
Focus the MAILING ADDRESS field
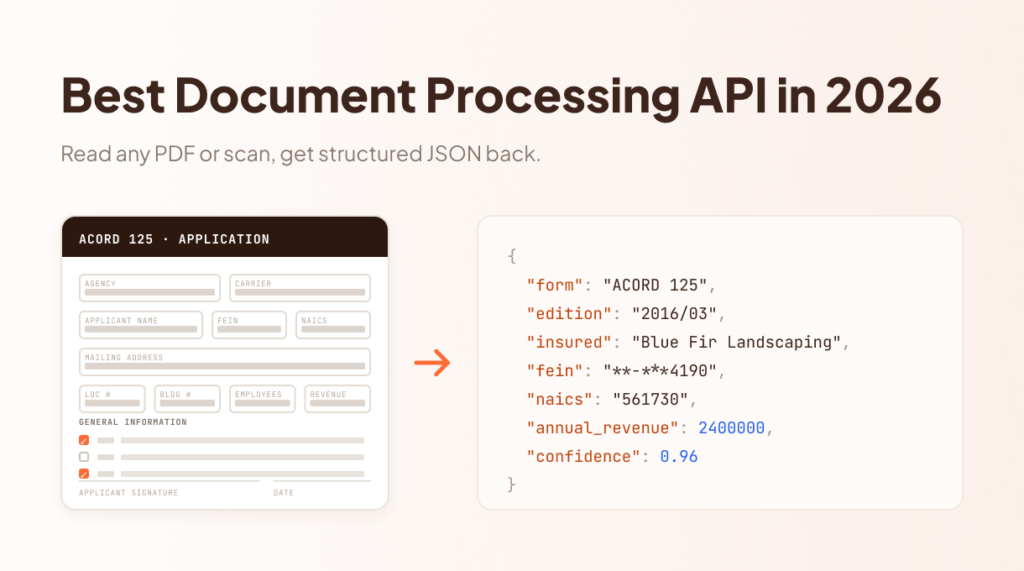coord(225,362)
